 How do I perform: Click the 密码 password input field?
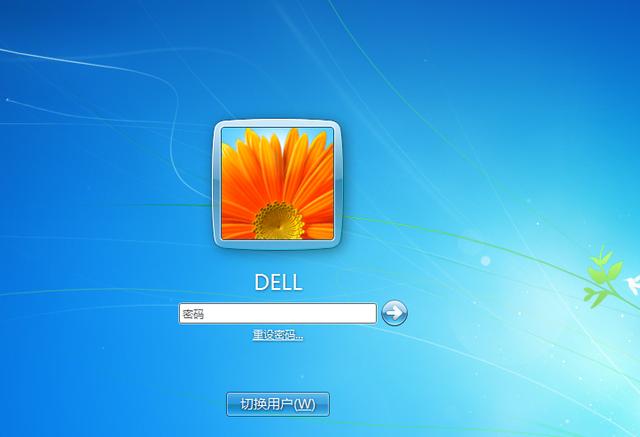278,314
